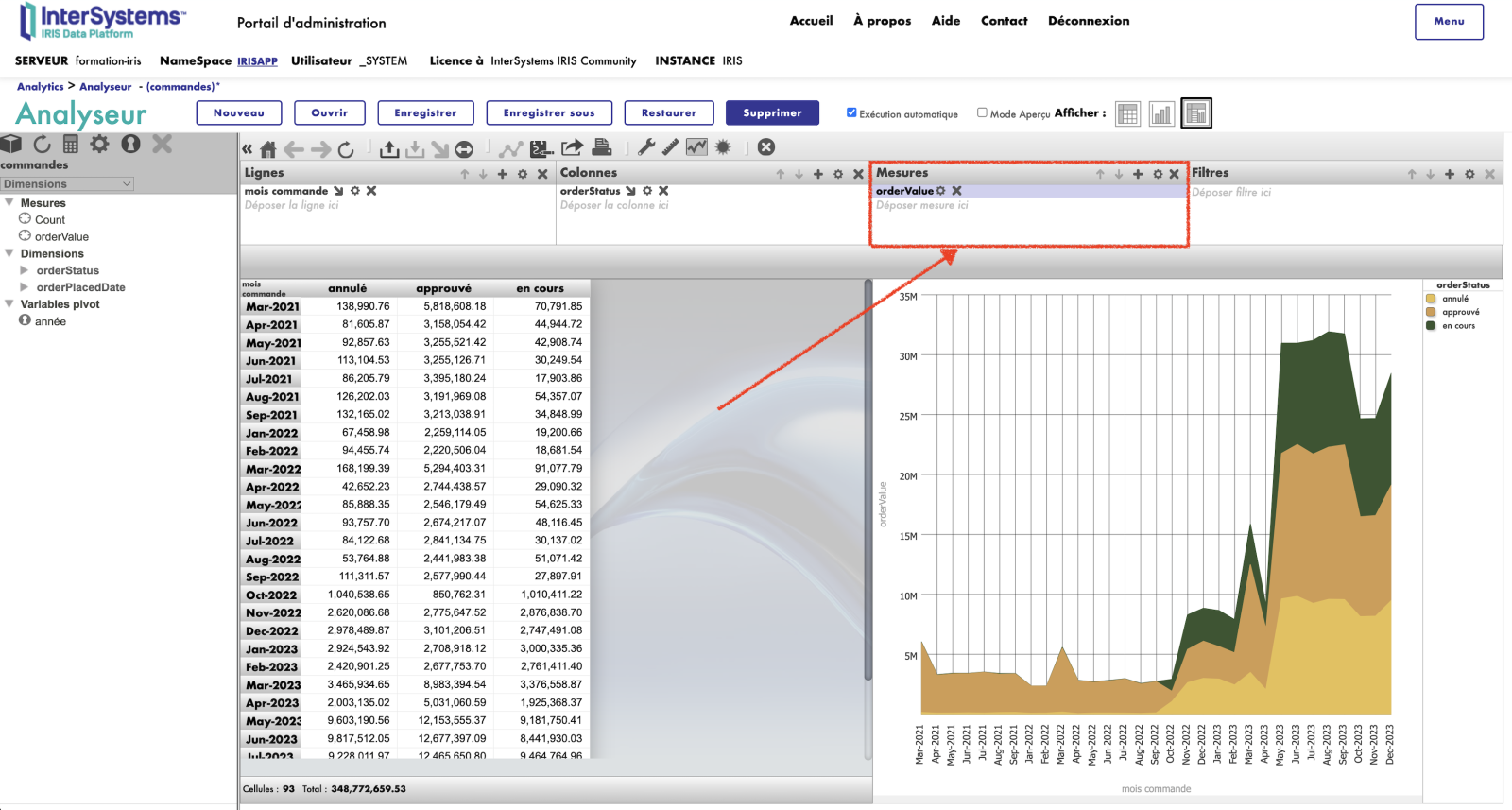
Task: Remove orderValue measure with its X icon
Action: pos(957,191)
